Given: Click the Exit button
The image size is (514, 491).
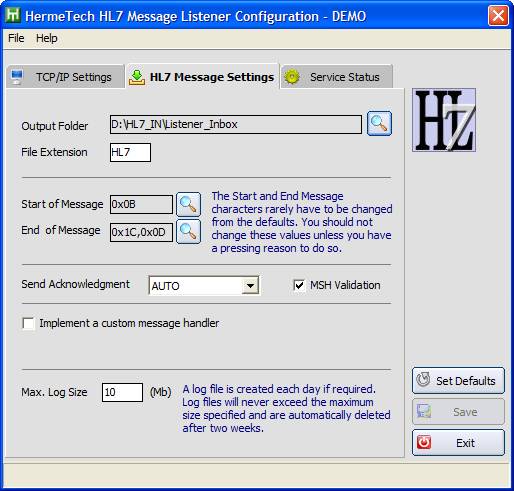Looking at the screenshot, I should tap(458, 443).
